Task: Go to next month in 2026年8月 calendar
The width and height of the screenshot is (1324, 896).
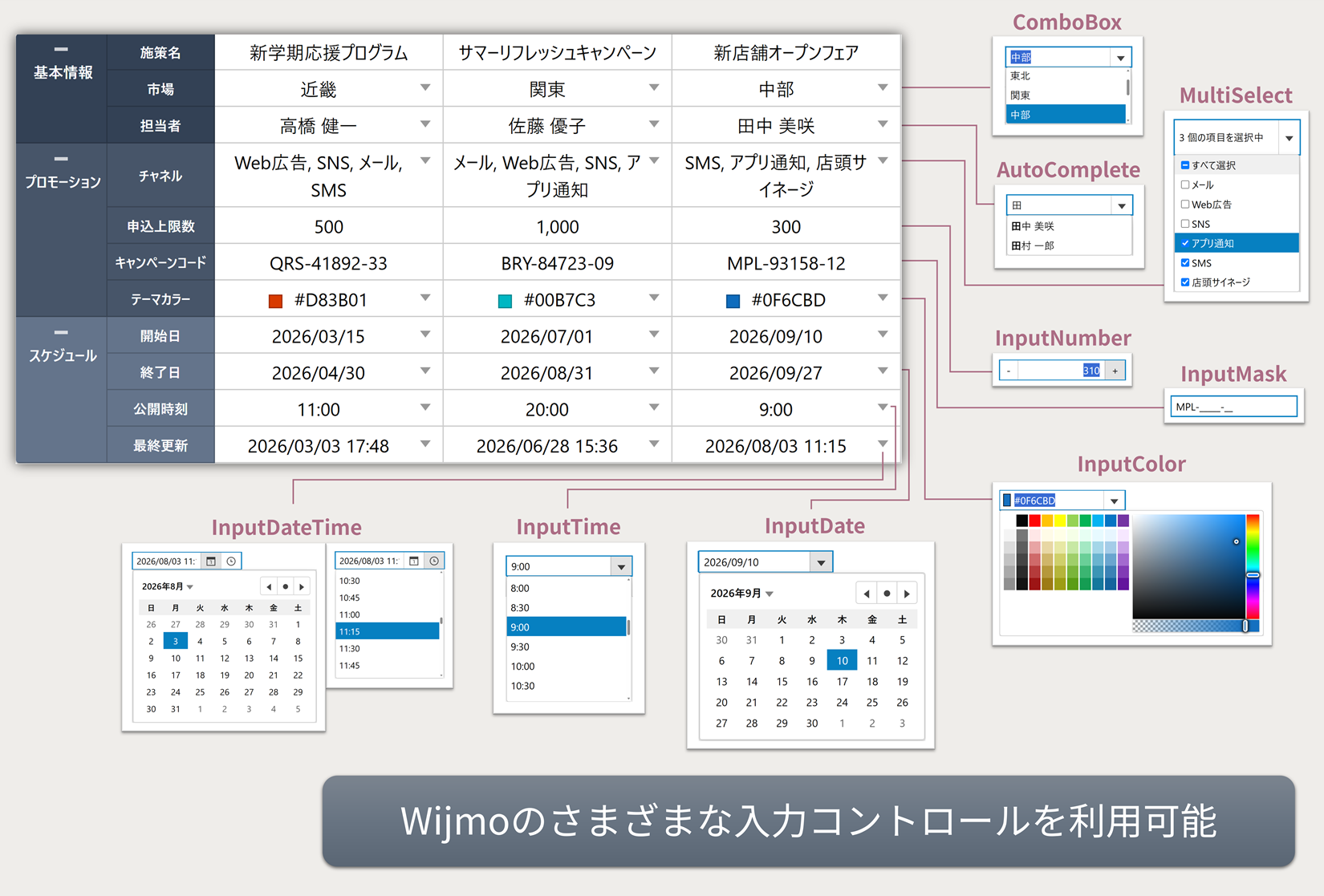Action: [302, 586]
